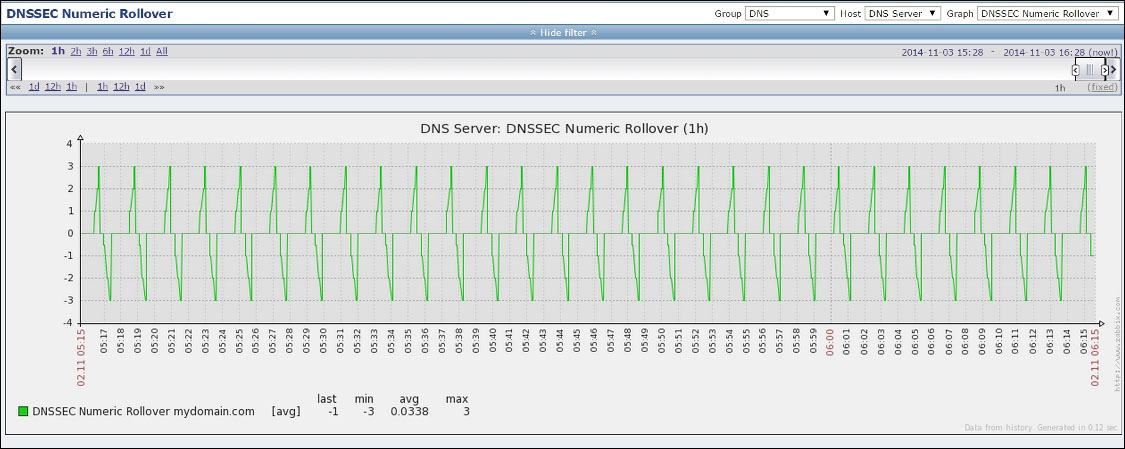Set zoom to 6h

107,51
